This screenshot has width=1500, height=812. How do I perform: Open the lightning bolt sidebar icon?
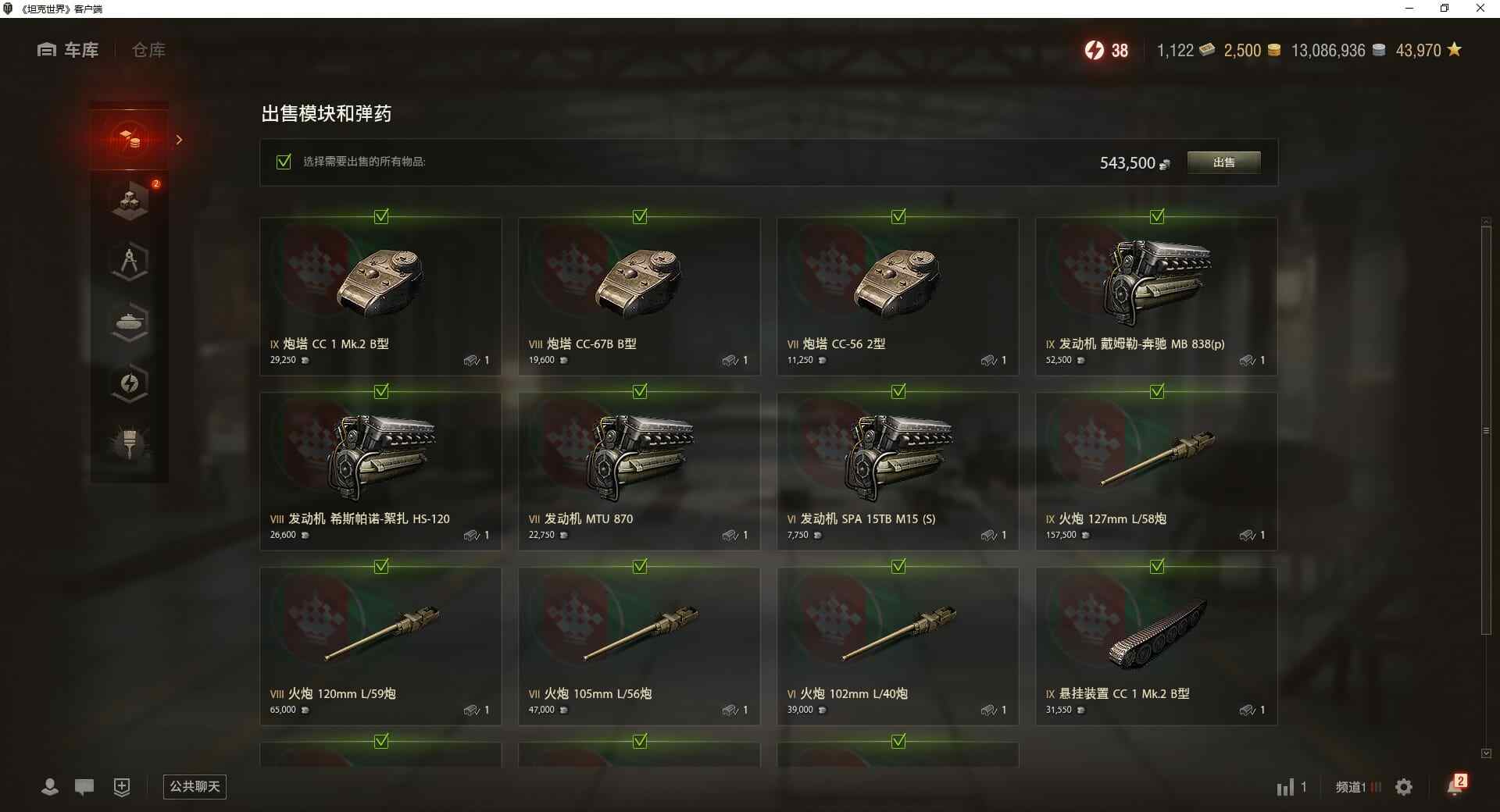(x=130, y=383)
